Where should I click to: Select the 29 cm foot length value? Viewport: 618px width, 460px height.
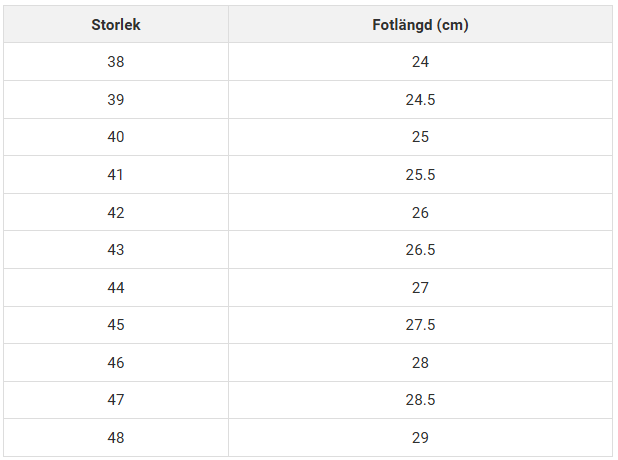point(420,438)
